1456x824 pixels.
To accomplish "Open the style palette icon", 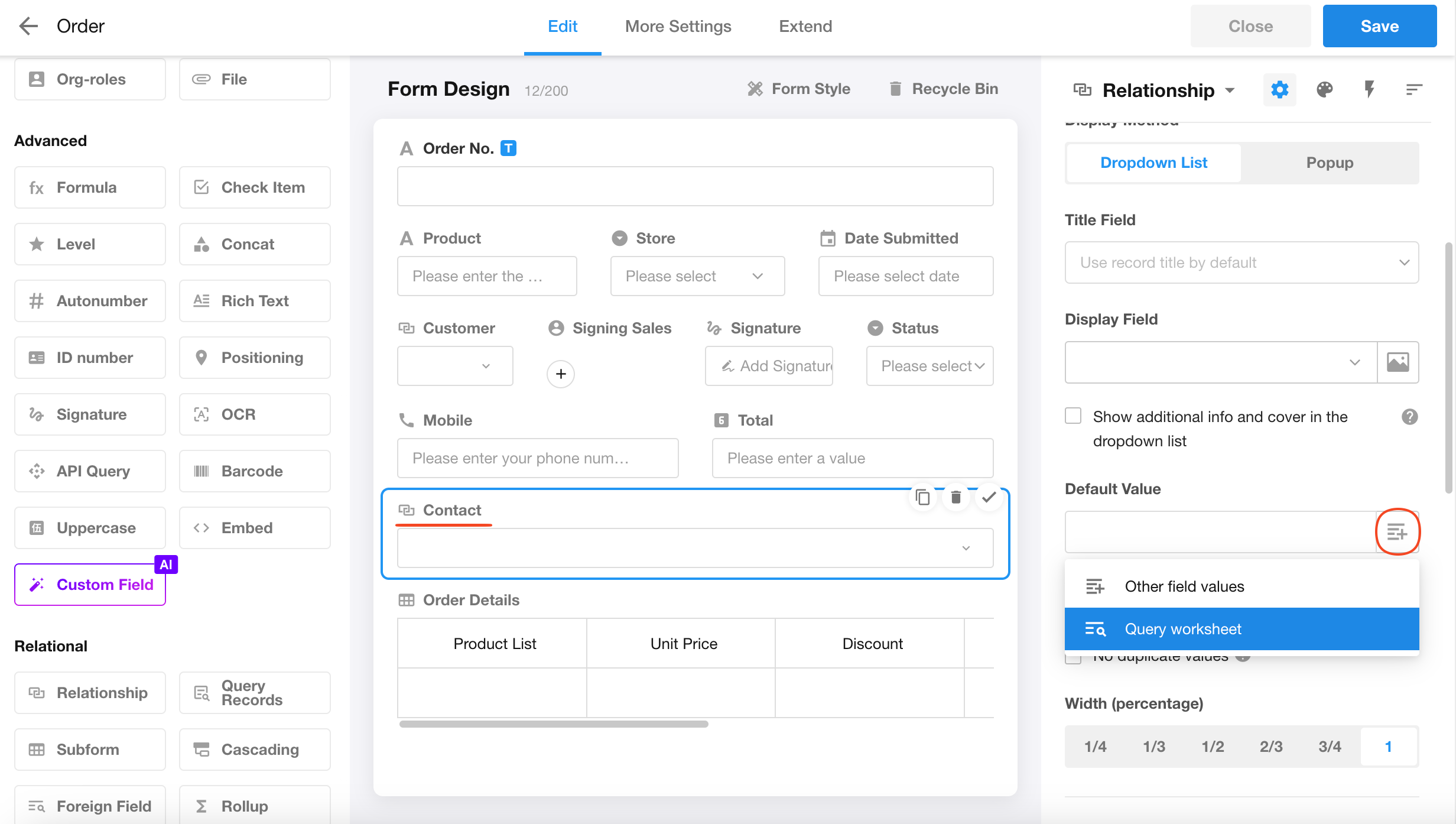I will [1324, 90].
